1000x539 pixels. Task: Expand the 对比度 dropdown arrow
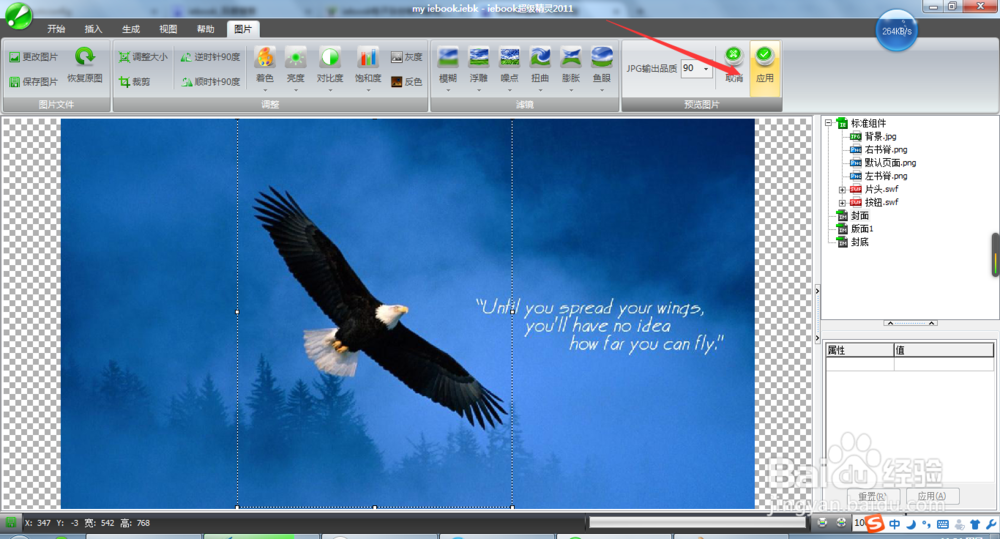(330, 90)
